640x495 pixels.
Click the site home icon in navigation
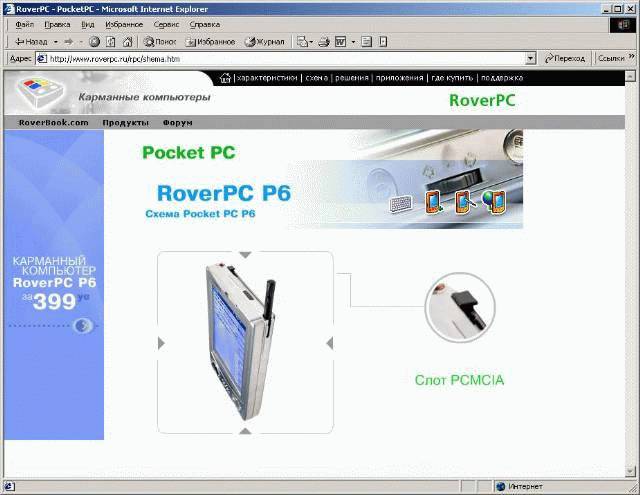point(225,78)
